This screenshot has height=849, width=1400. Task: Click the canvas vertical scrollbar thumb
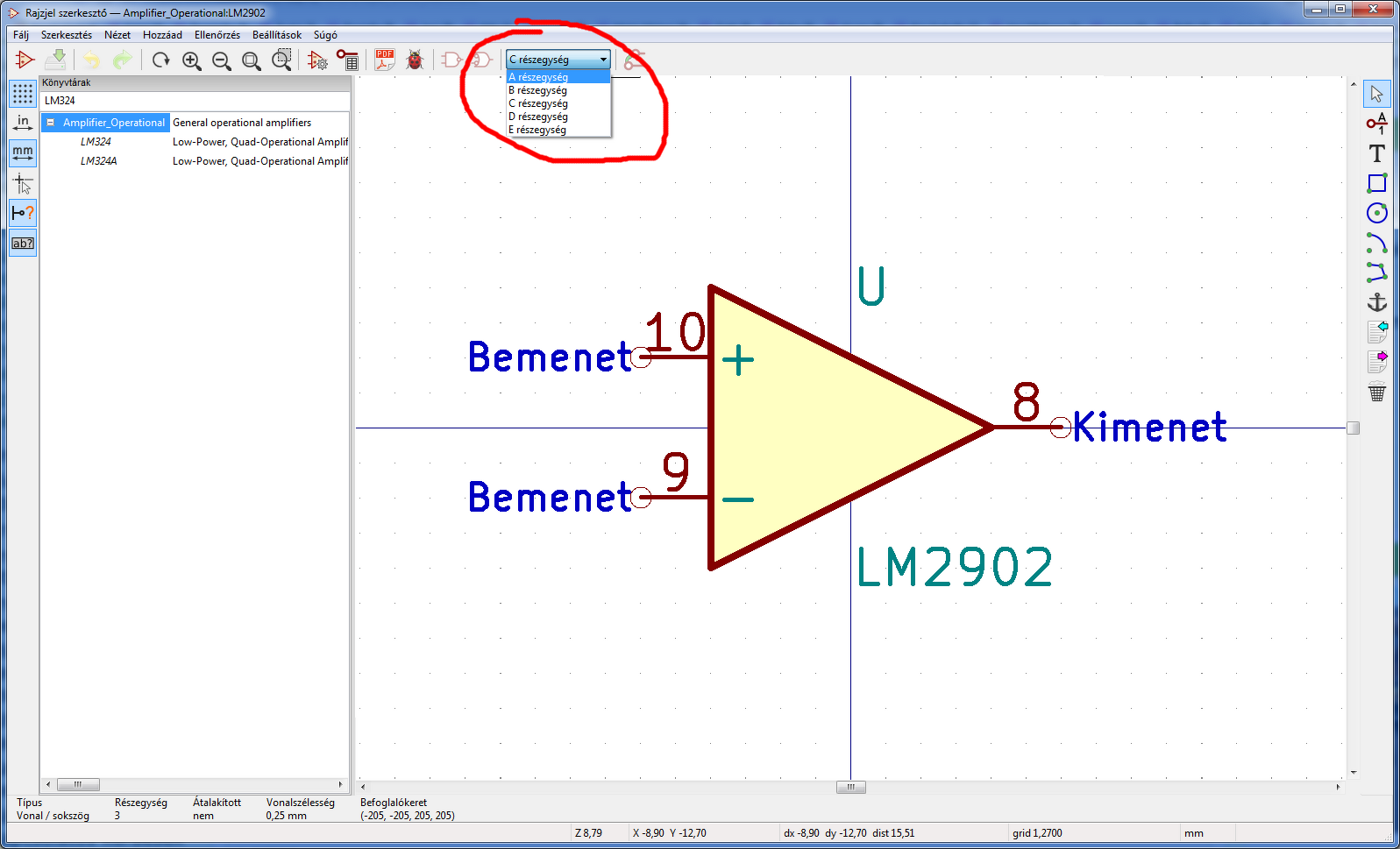[1354, 428]
